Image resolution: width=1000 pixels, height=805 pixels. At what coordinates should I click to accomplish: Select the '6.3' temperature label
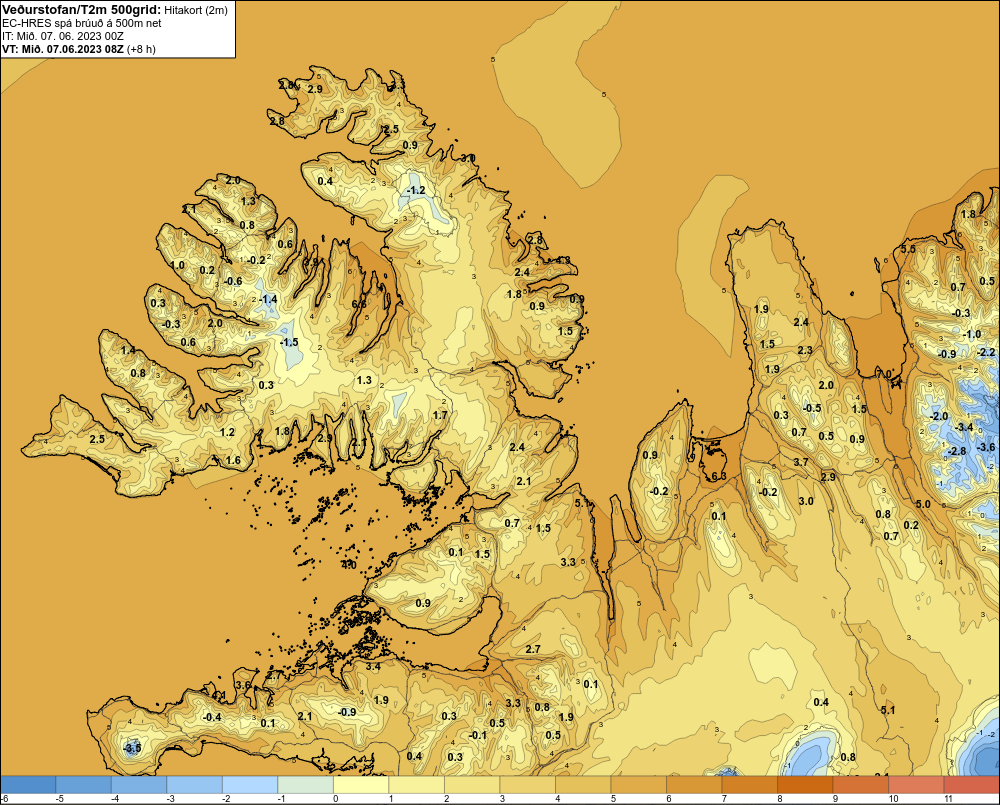coord(719,476)
